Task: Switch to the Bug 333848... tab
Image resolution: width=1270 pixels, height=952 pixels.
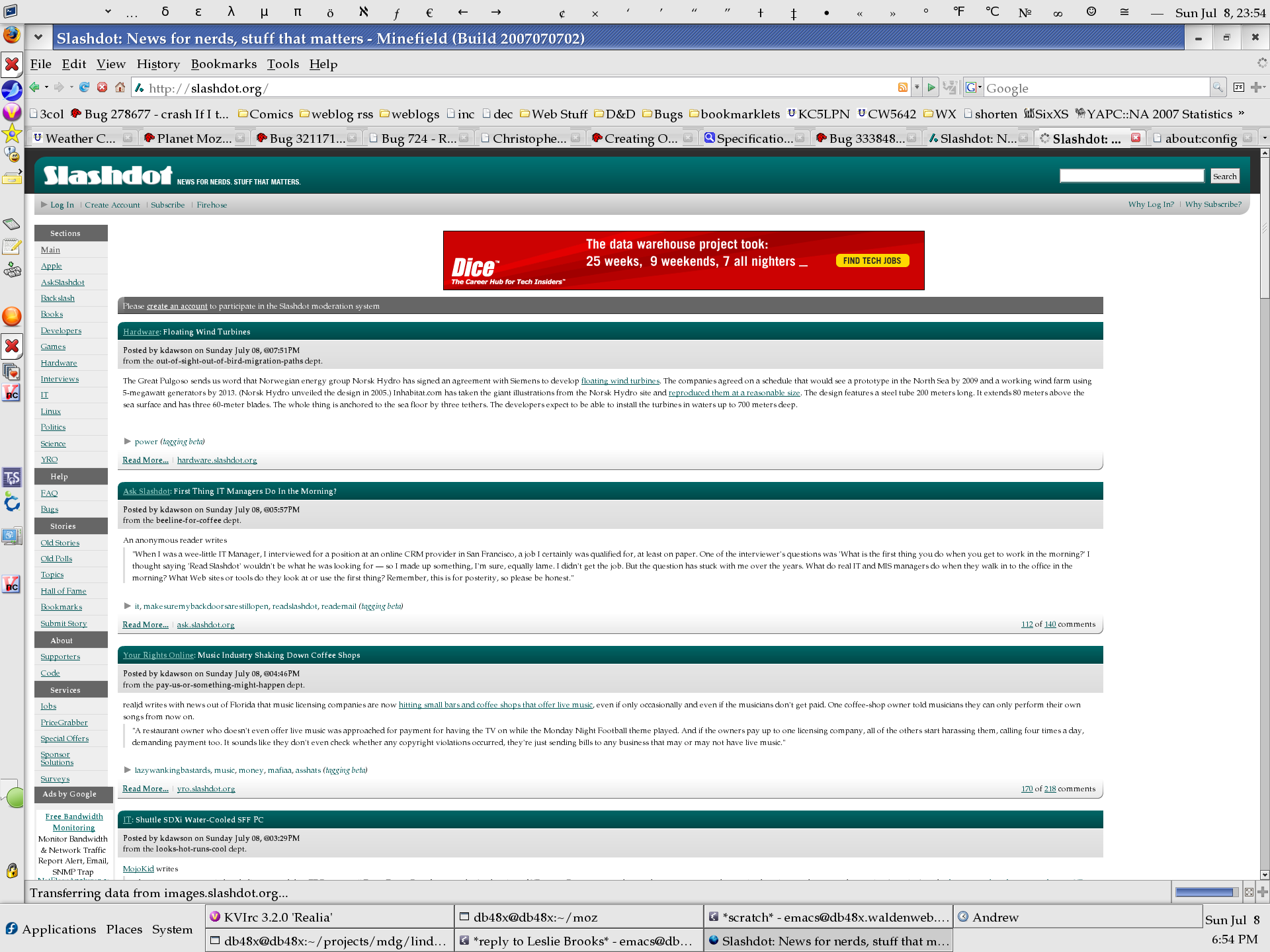Action: 866,138
